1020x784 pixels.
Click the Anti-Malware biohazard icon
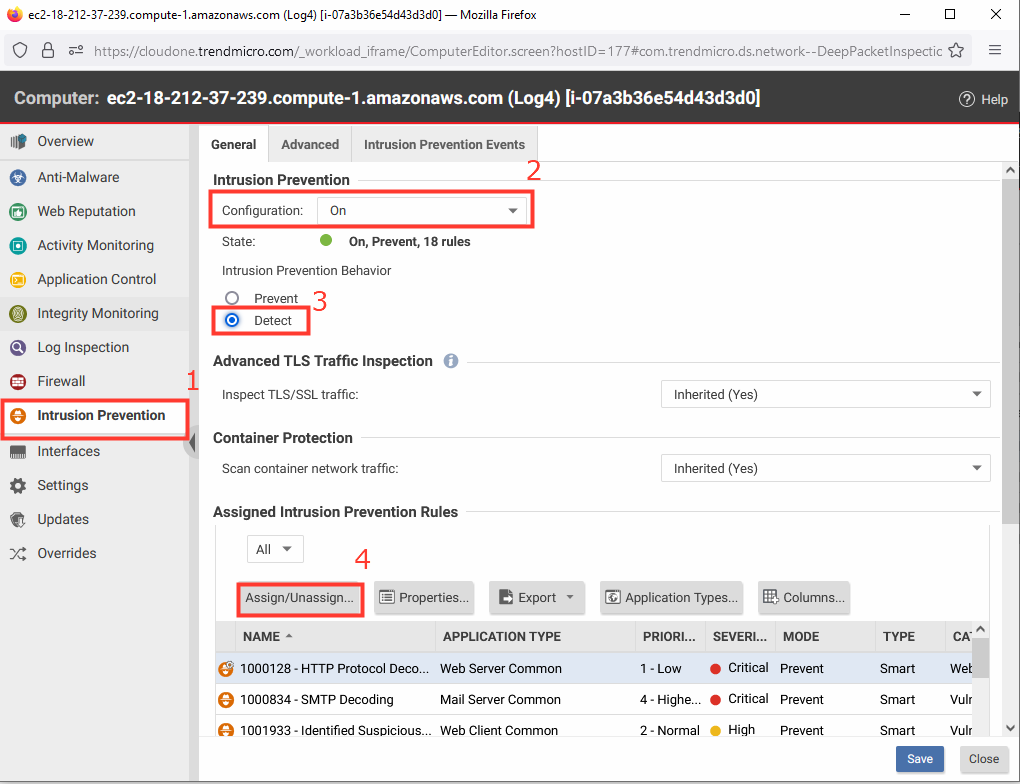[18, 177]
